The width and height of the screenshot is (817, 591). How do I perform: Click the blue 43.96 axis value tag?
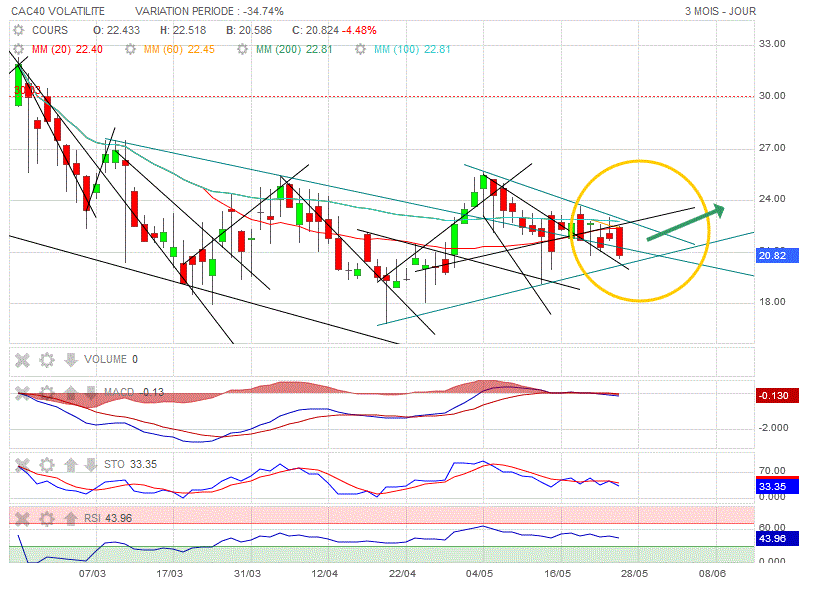tap(777, 539)
